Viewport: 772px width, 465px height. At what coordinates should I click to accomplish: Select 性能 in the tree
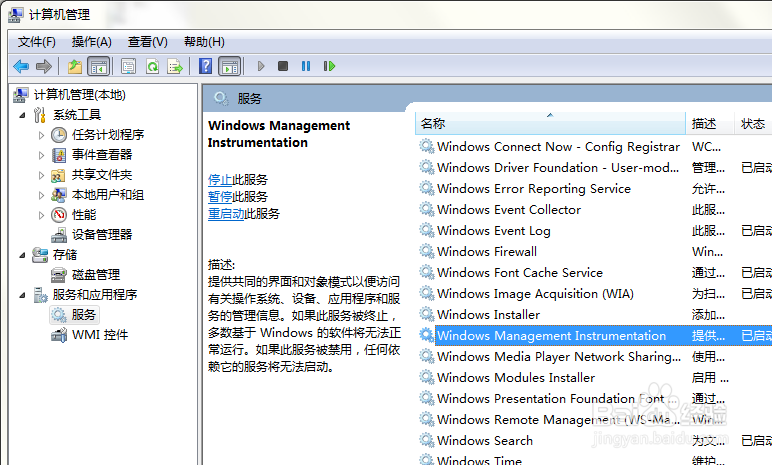pos(84,215)
